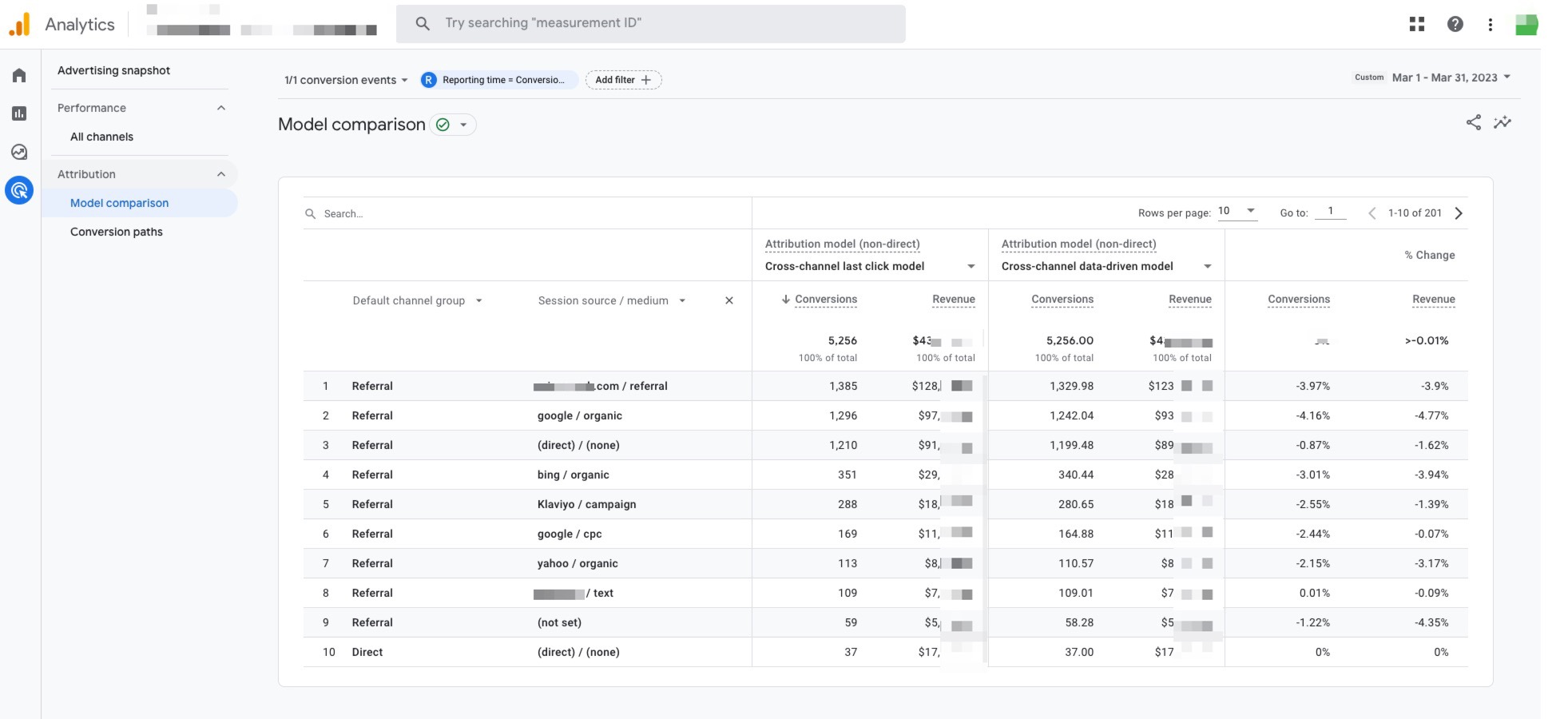Click the 1,329.98 conversions value
The height and width of the screenshot is (719, 1568).
click(x=1071, y=386)
